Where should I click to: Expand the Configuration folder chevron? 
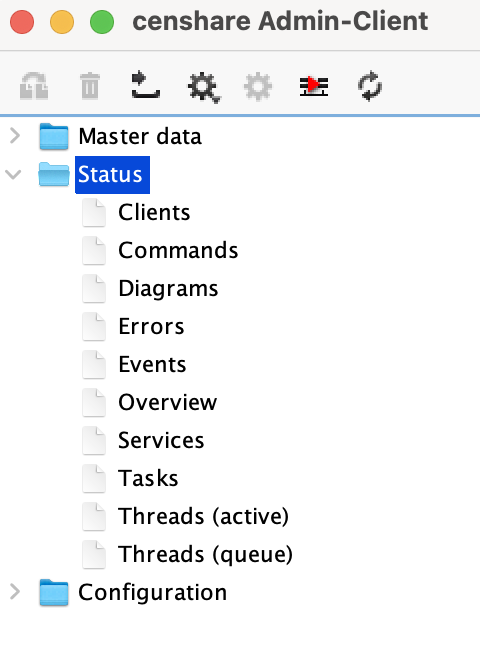[x=15, y=592]
